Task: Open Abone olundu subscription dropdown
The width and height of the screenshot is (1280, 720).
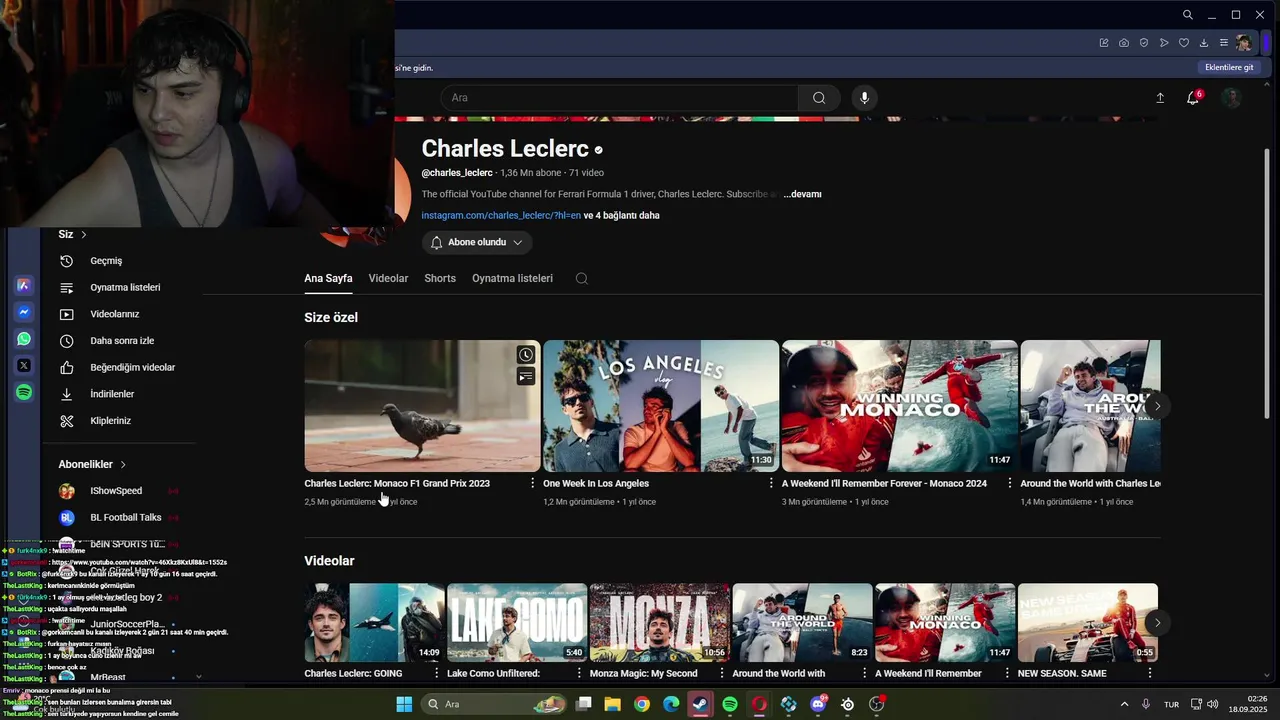Action: [x=477, y=242]
